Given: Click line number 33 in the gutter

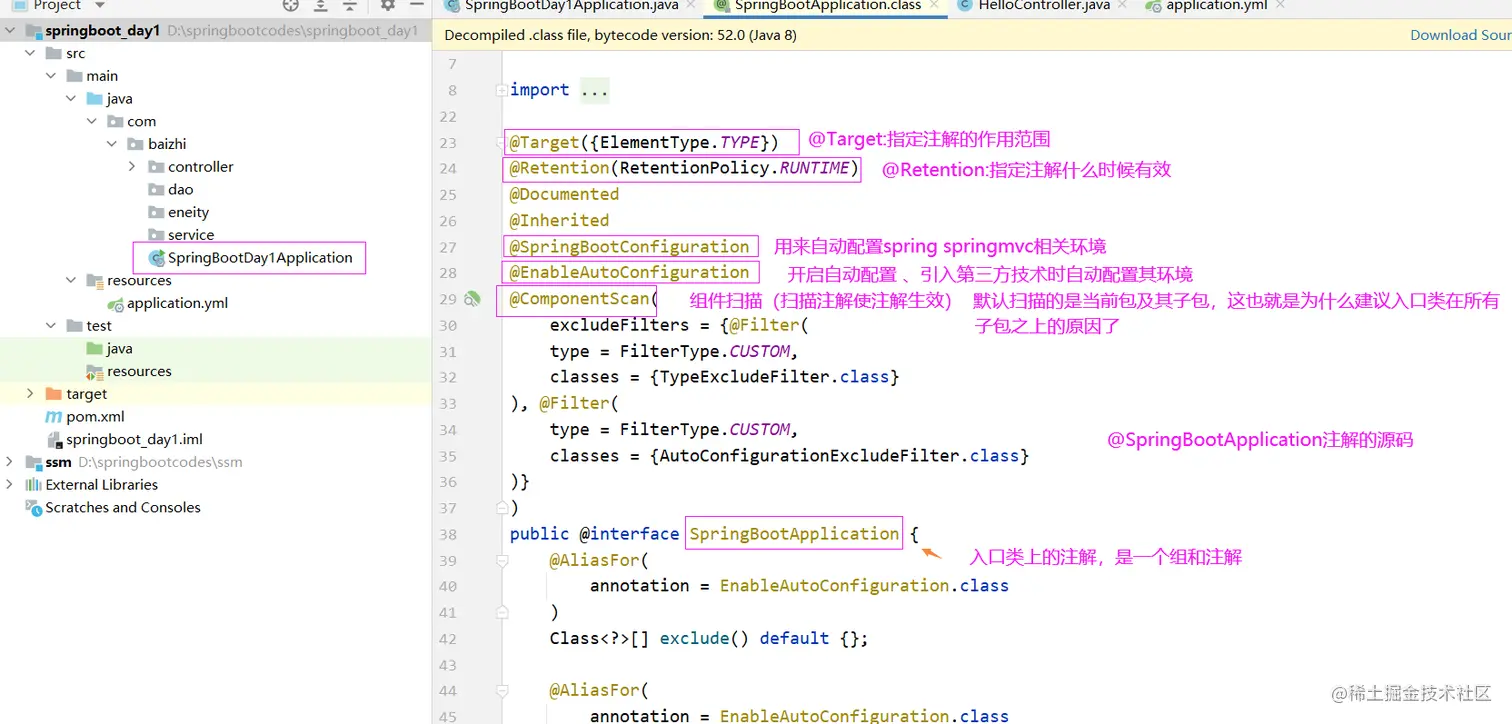Looking at the screenshot, I should 448,404.
